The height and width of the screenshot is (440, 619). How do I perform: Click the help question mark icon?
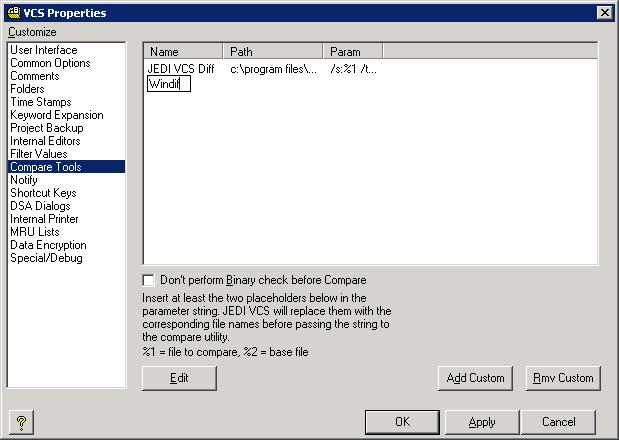point(21,422)
